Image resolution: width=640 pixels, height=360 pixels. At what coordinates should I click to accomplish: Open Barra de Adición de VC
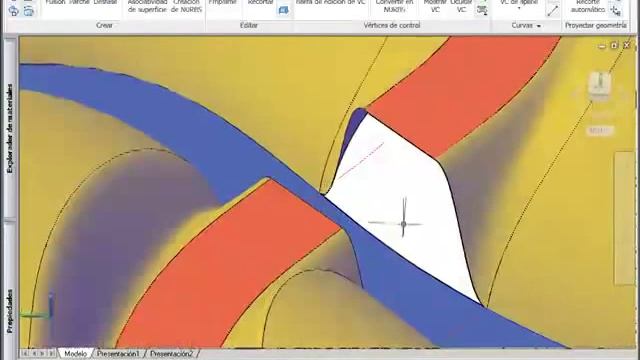click(x=331, y=2)
